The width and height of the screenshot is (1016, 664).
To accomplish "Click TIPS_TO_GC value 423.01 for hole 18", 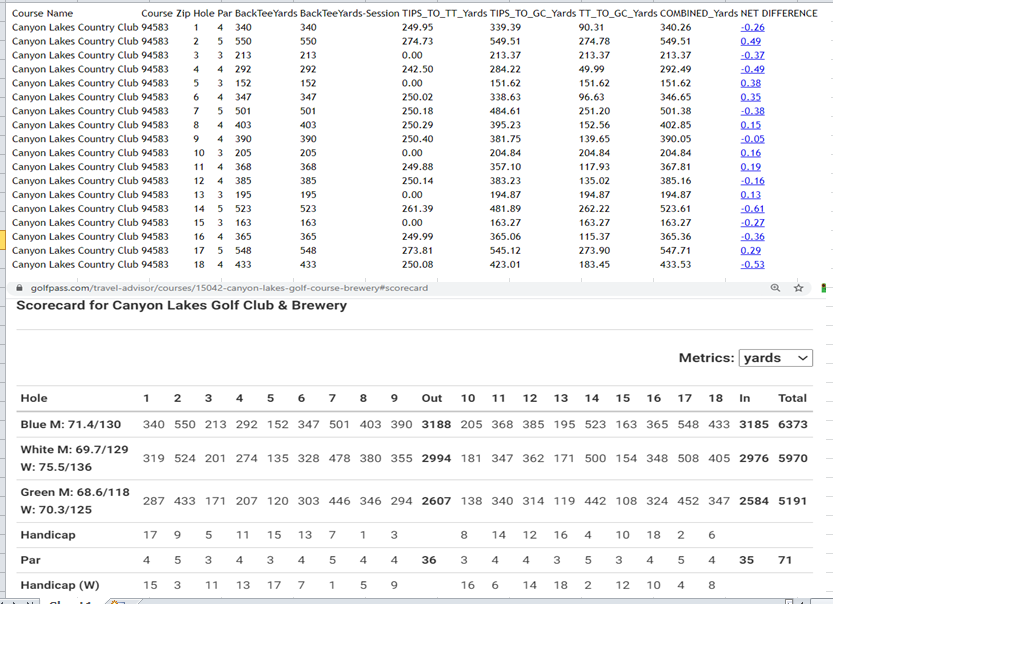I will coord(505,264).
